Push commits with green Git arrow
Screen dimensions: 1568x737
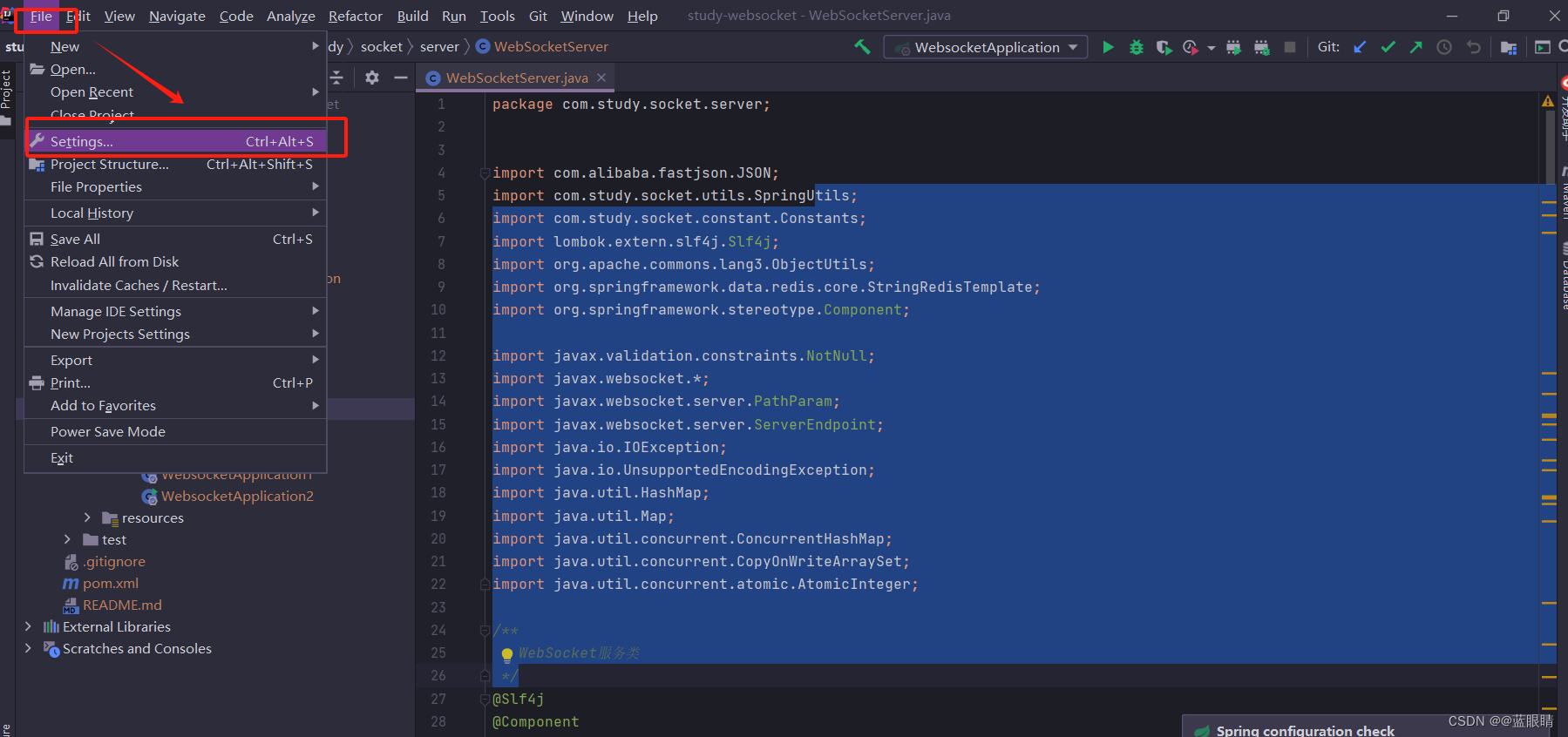(1415, 47)
